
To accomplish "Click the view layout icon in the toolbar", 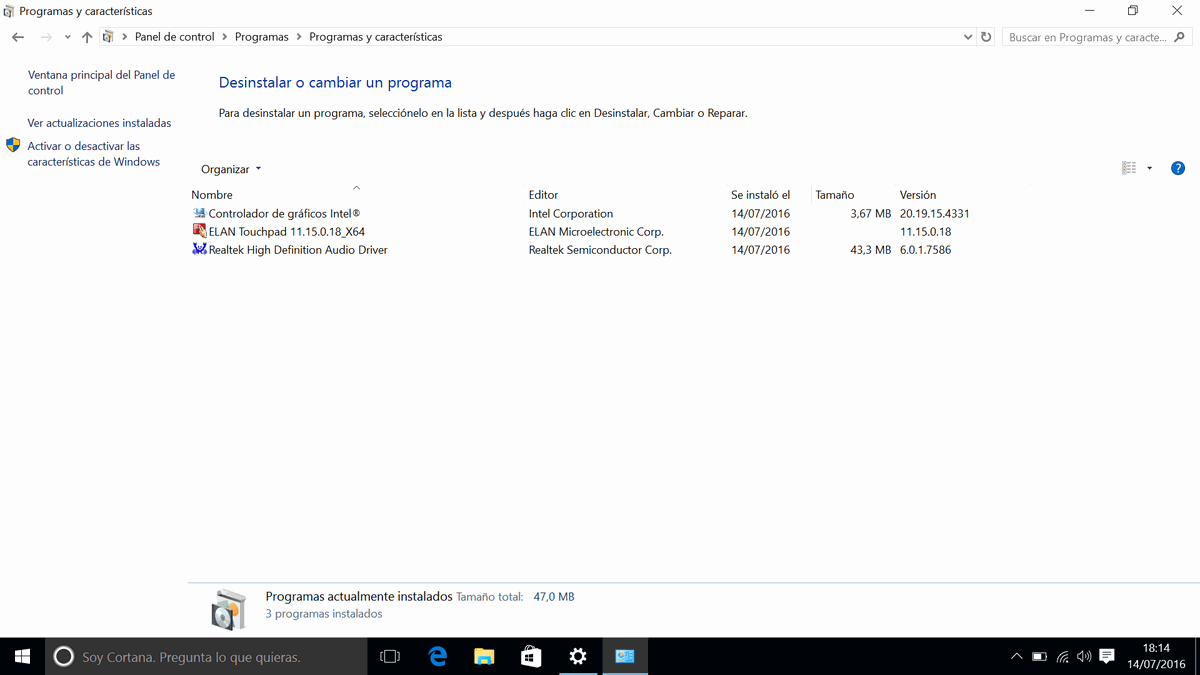I will tap(1129, 168).
